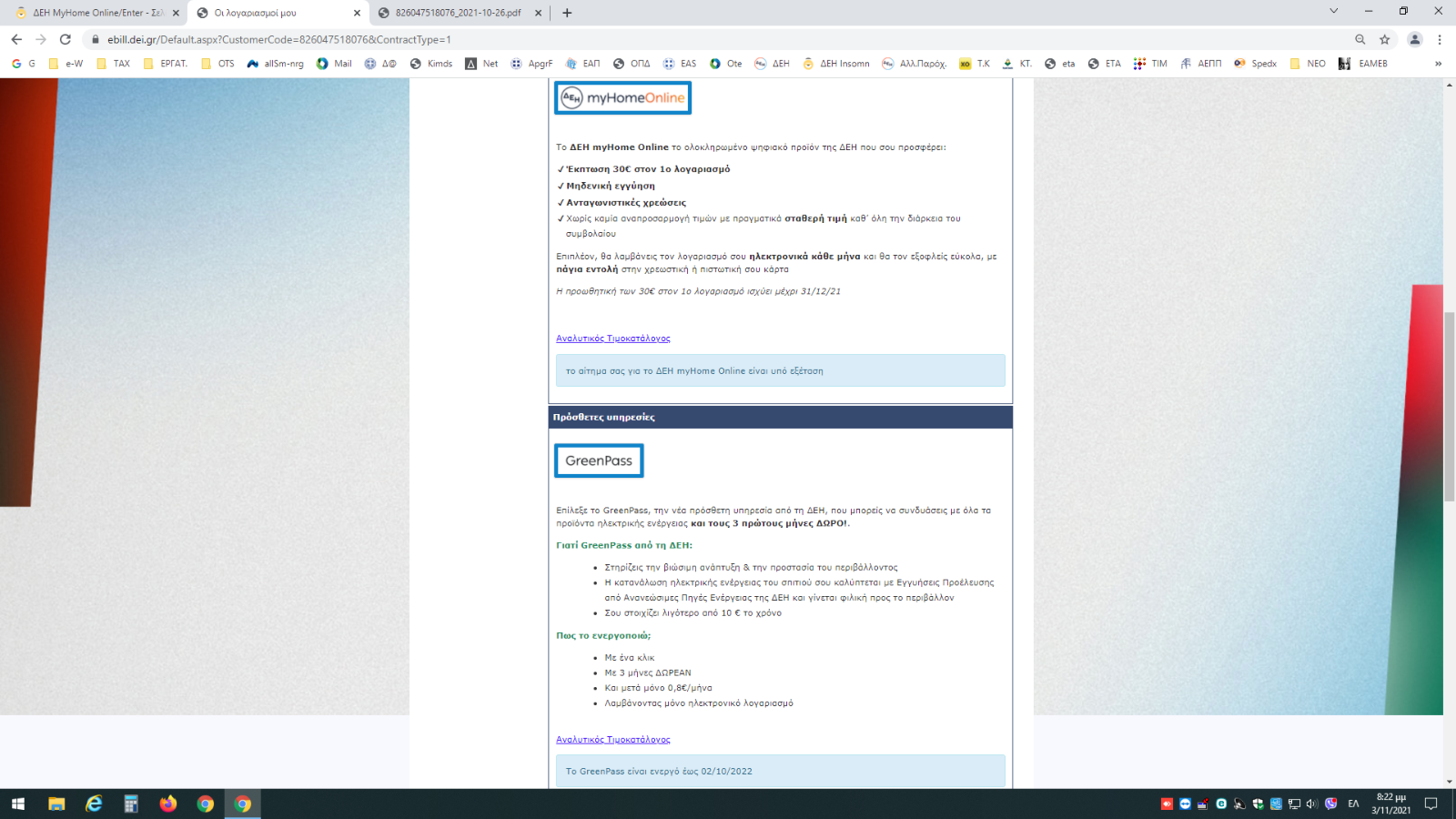Open the Chrome profile avatar
The height and width of the screenshot is (819, 1456).
click(x=1415, y=39)
